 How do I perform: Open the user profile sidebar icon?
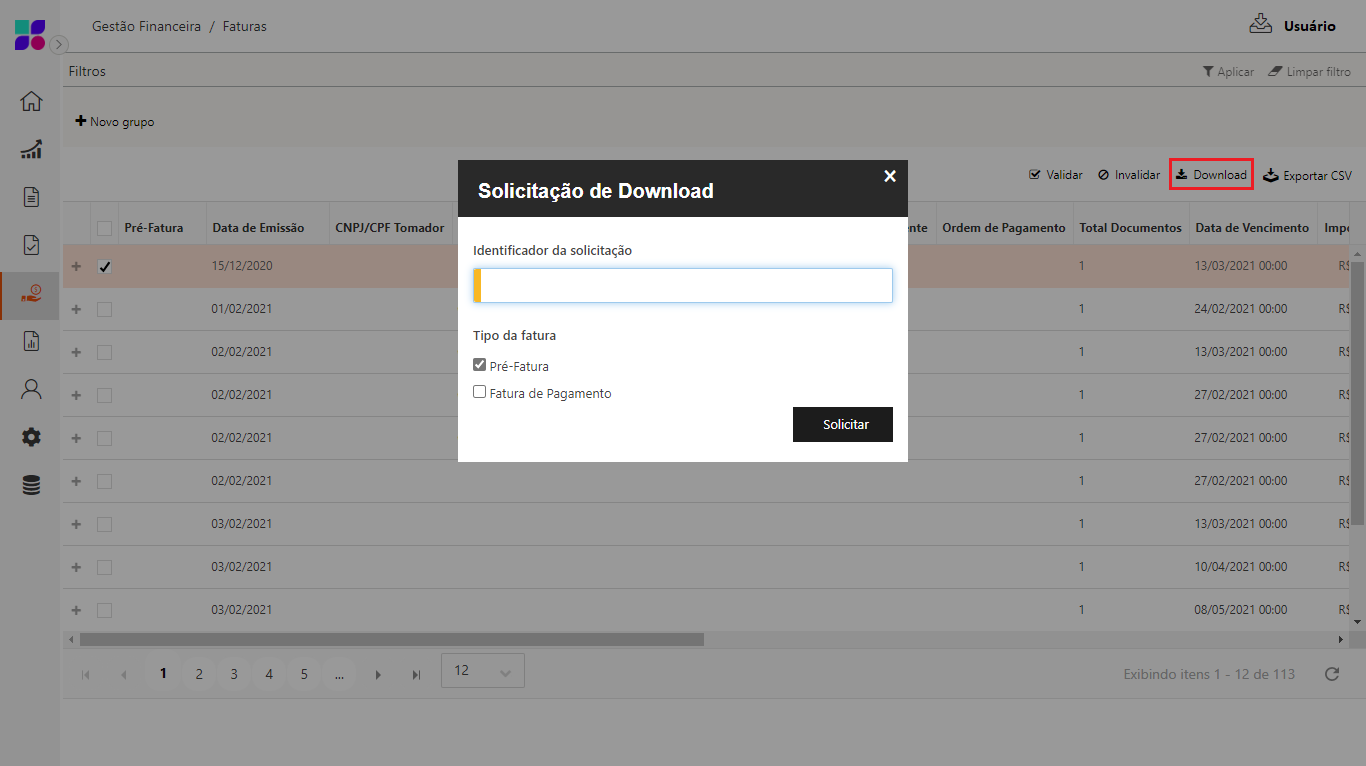(31, 389)
